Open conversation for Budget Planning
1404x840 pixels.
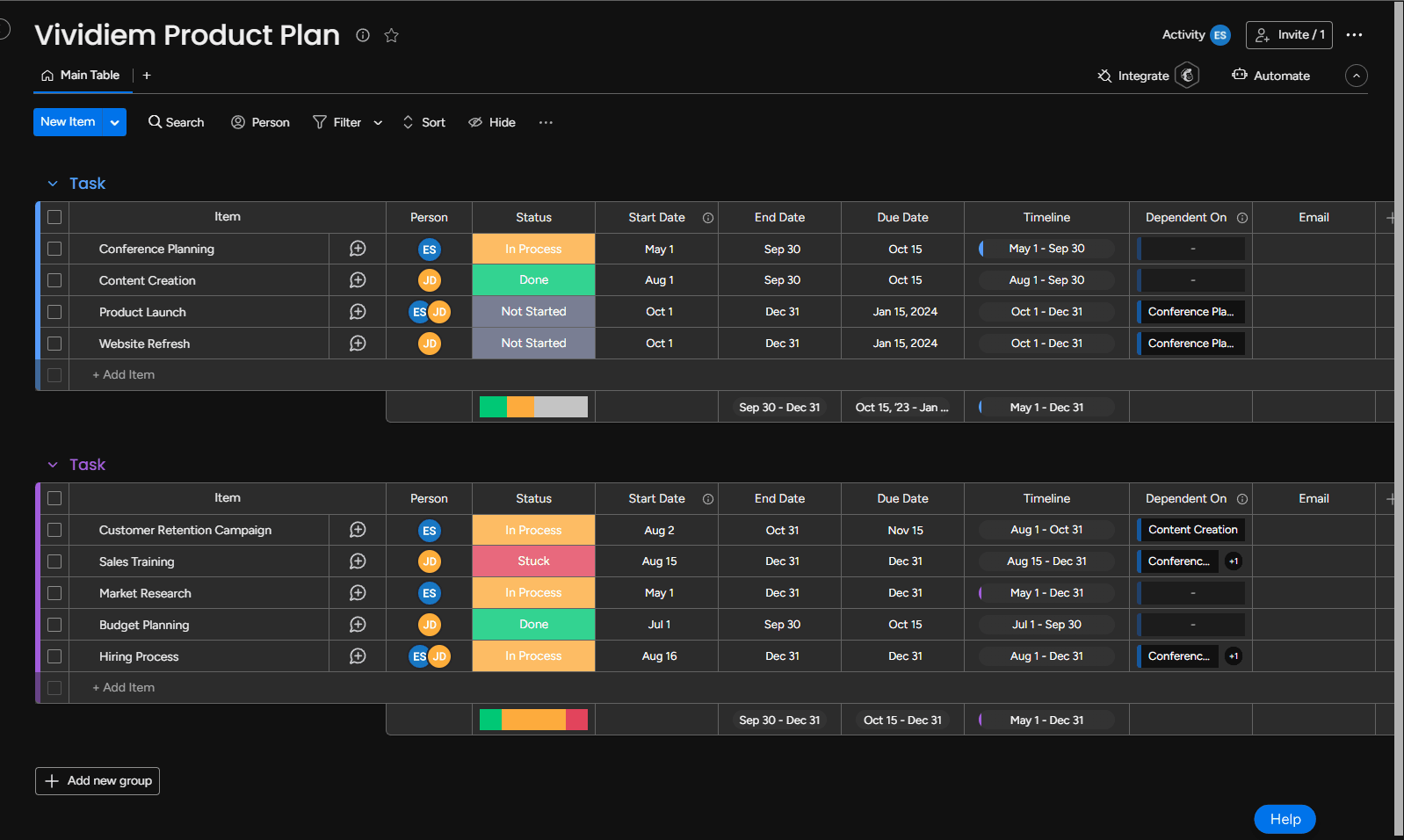tap(358, 625)
